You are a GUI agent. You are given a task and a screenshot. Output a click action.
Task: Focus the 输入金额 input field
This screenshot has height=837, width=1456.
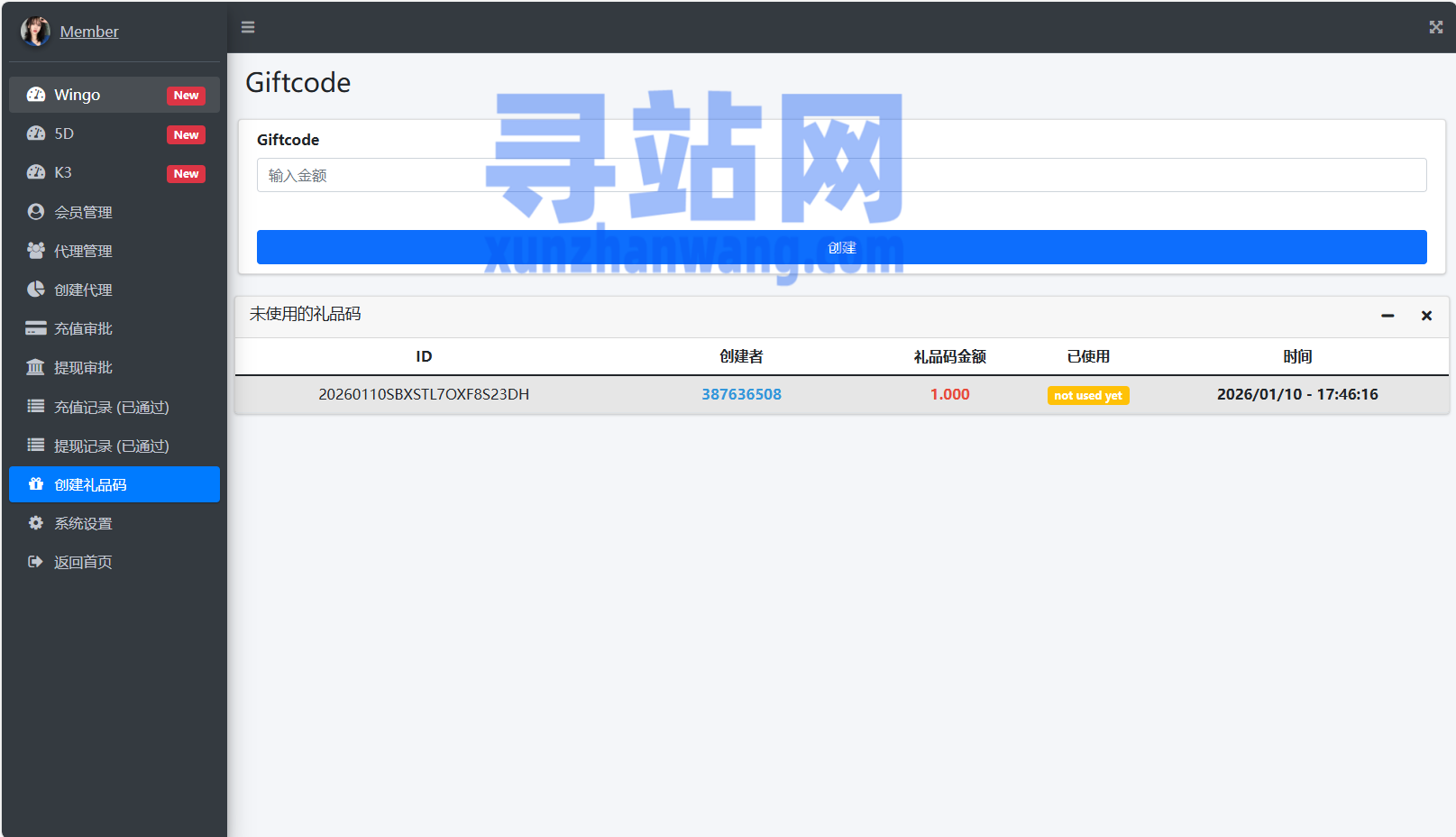[x=841, y=175]
